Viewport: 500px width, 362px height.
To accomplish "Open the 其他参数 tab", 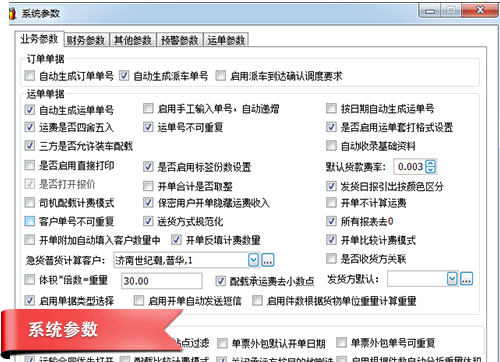I will coord(133,40).
